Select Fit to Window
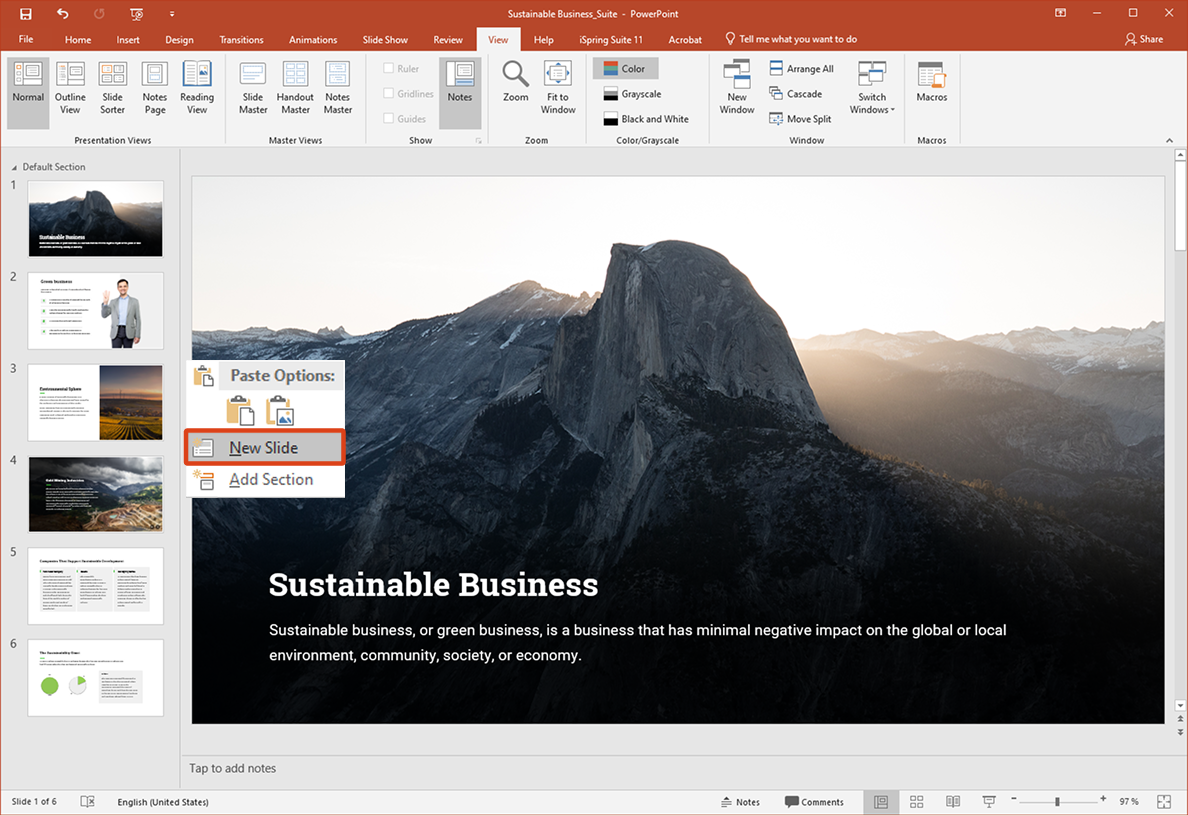Screen dimensions: 1188x816 [557, 86]
